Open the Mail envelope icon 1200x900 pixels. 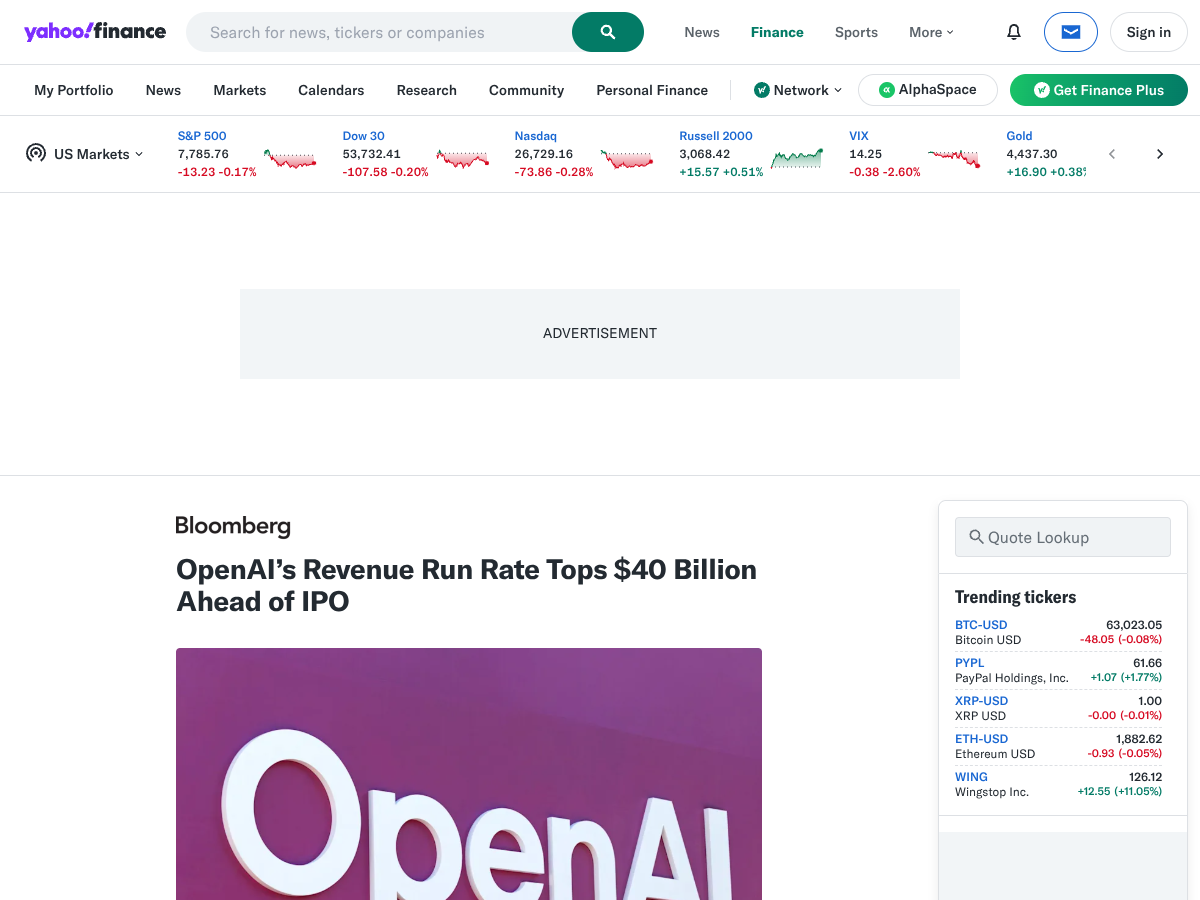pos(1071,32)
